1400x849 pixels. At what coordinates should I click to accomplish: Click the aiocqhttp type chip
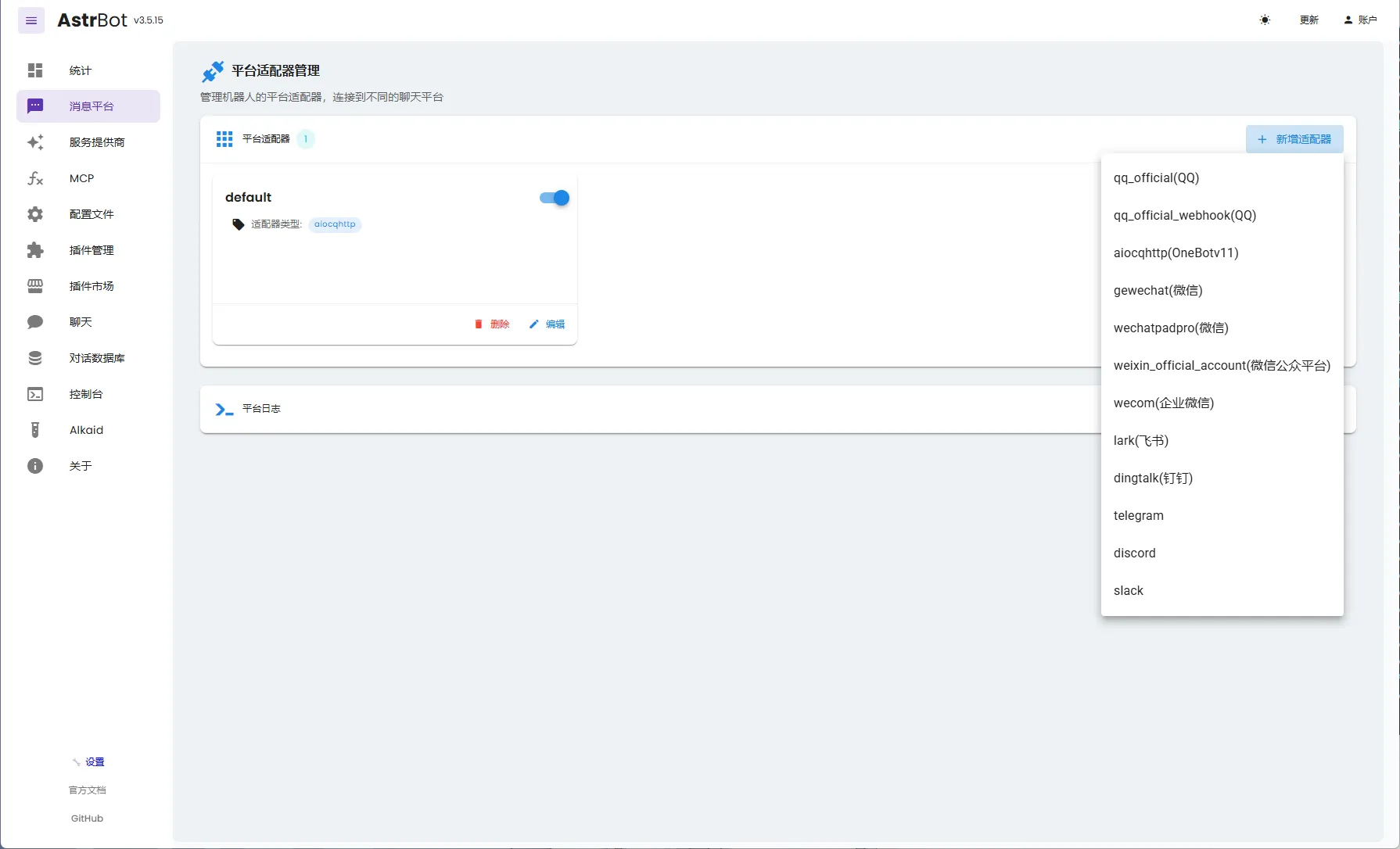[335, 224]
